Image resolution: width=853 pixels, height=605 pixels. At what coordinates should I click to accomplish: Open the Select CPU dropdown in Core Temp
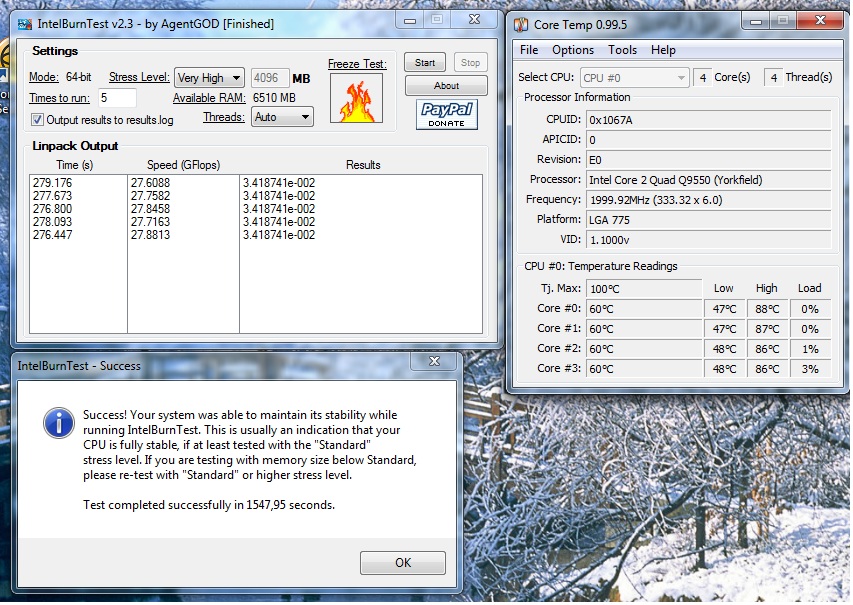(x=635, y=78)
